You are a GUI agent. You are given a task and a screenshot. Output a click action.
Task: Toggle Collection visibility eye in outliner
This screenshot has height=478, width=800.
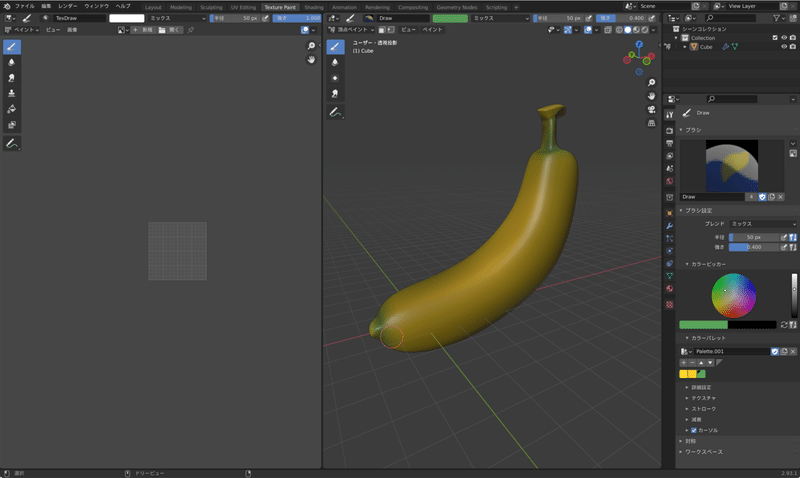[784, 38]
